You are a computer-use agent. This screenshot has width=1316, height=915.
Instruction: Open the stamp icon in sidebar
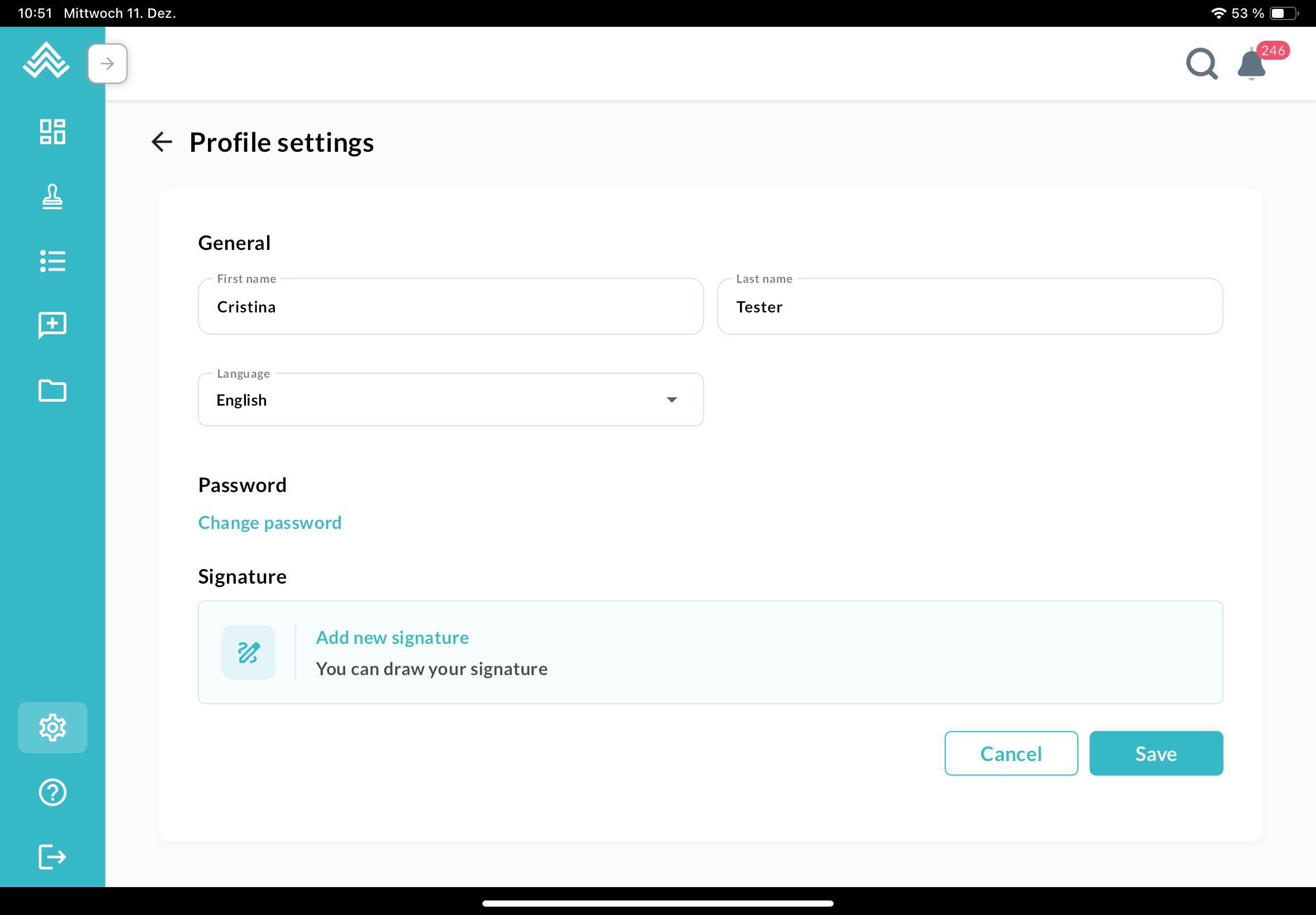point(52,196)
